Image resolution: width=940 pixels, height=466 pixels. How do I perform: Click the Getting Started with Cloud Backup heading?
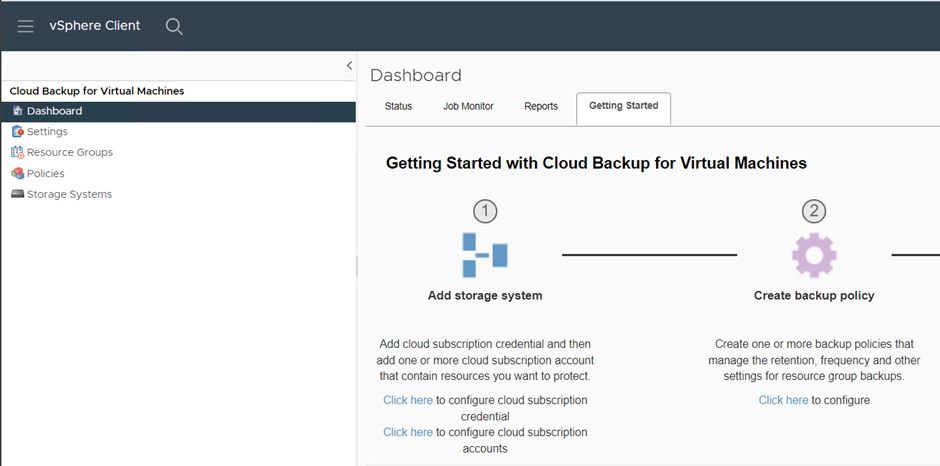596,163
